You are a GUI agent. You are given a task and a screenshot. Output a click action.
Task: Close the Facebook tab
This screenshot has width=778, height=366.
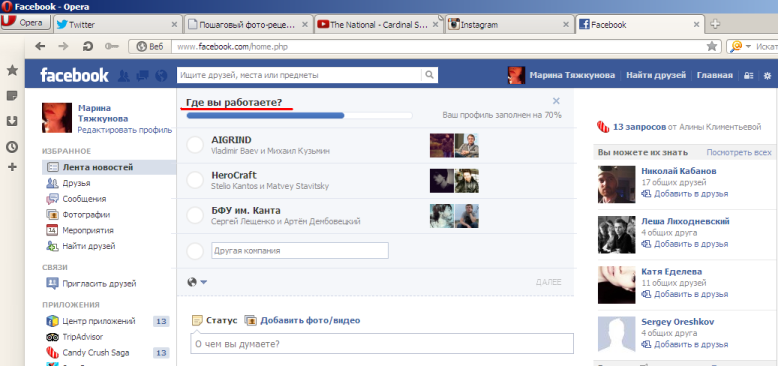(697, 24)
